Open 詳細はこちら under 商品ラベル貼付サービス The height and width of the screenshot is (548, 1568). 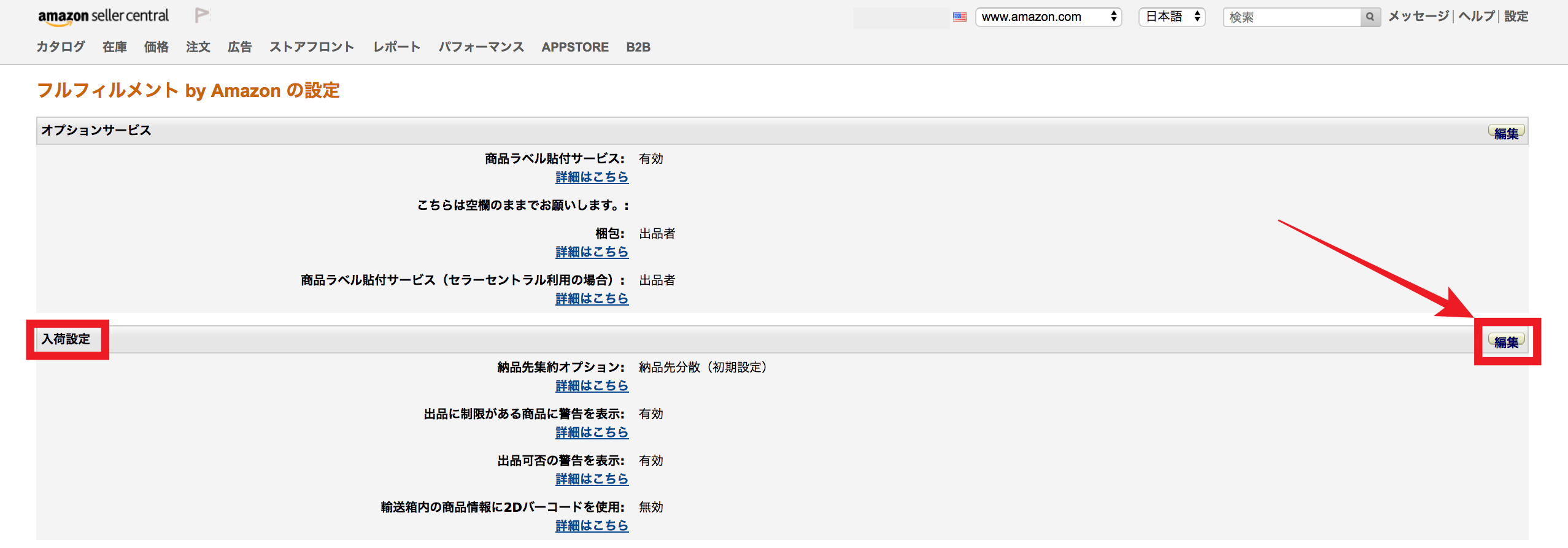592,177
